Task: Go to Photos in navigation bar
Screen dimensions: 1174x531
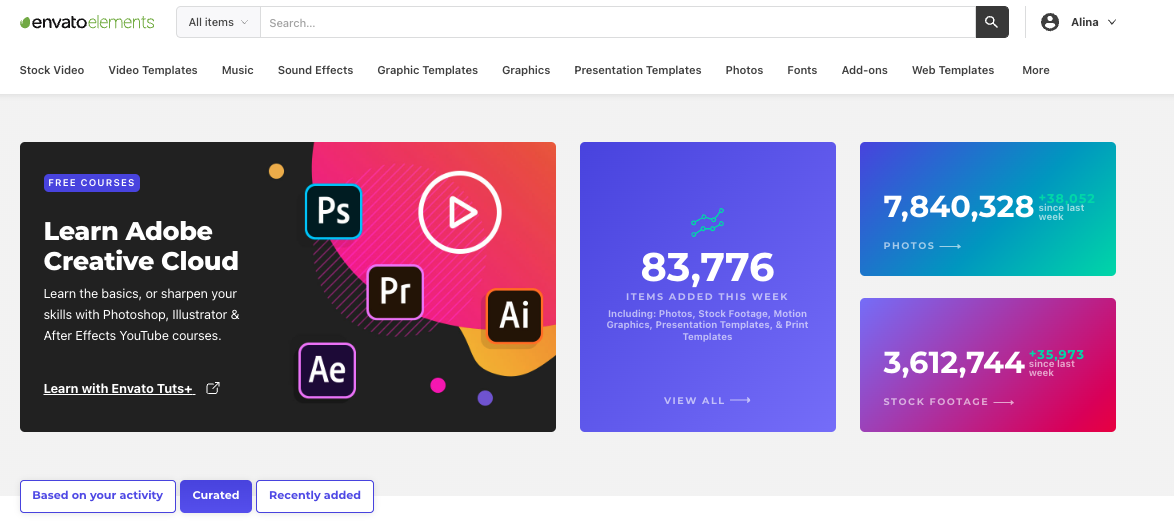Action: click(x=744, y=70)
